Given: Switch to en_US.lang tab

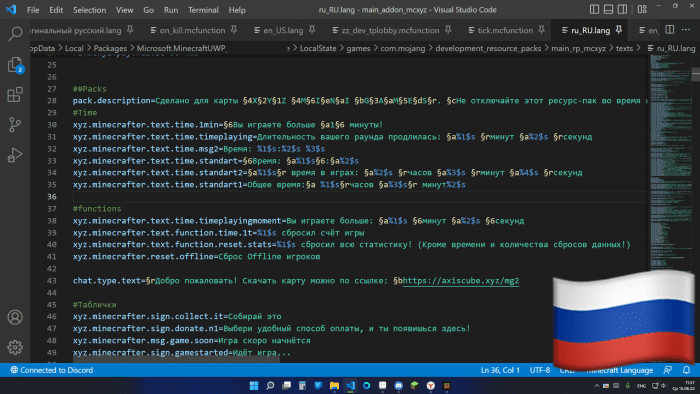Looking at the screenshot, I should [283, 30].
